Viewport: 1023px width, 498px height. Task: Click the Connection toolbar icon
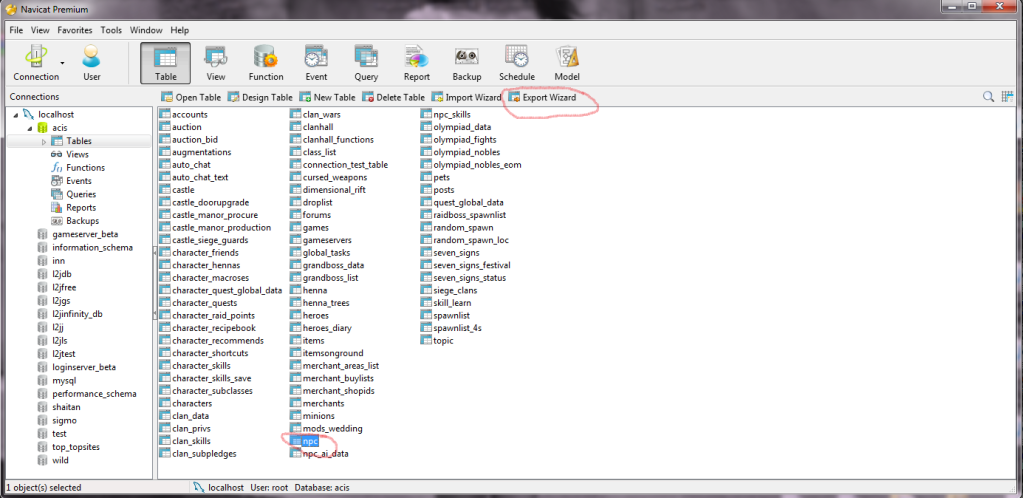click(x=34, y=62)
